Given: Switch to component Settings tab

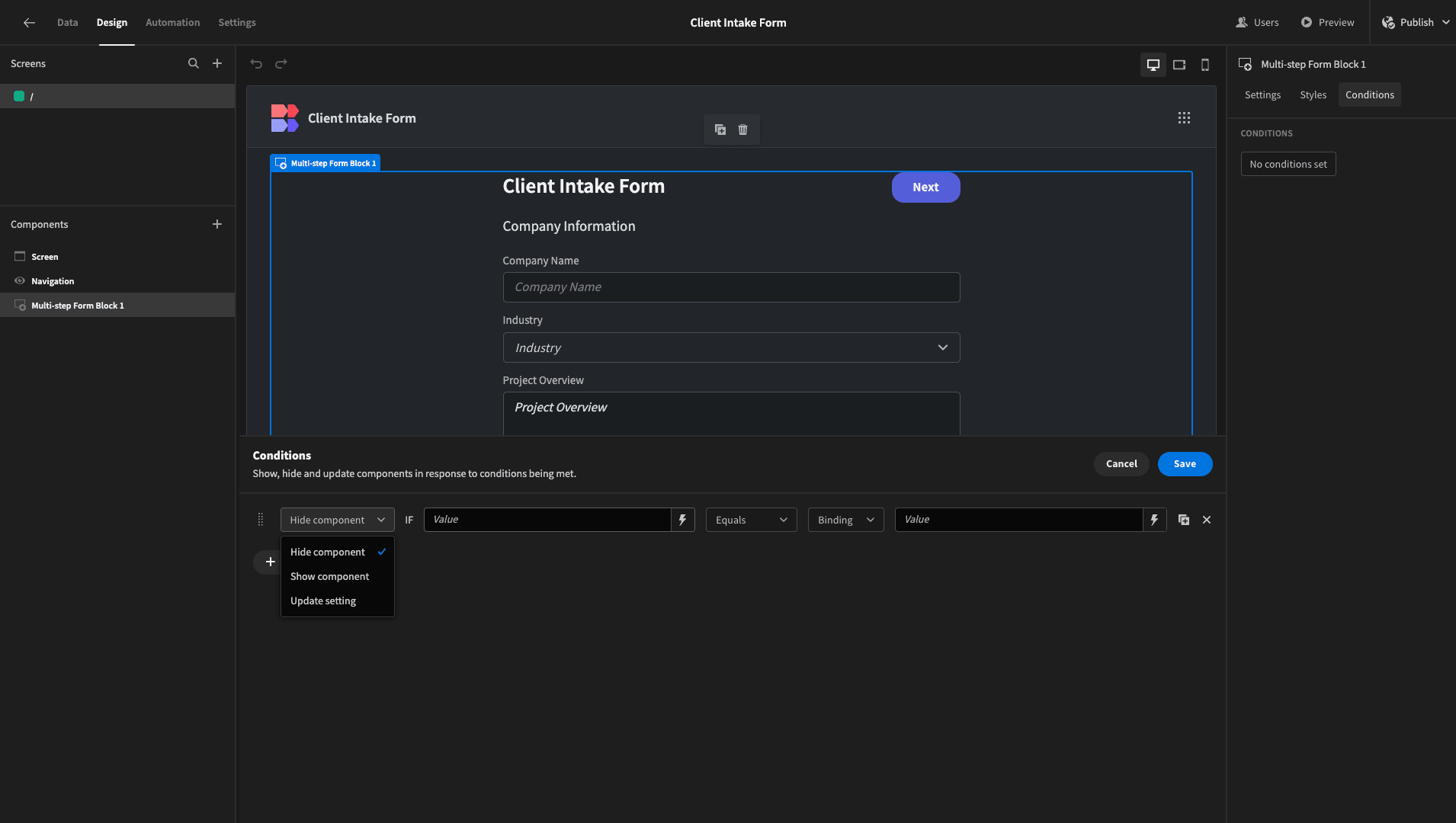Looking at the screenshot, I should click(x=1262, y=95).
